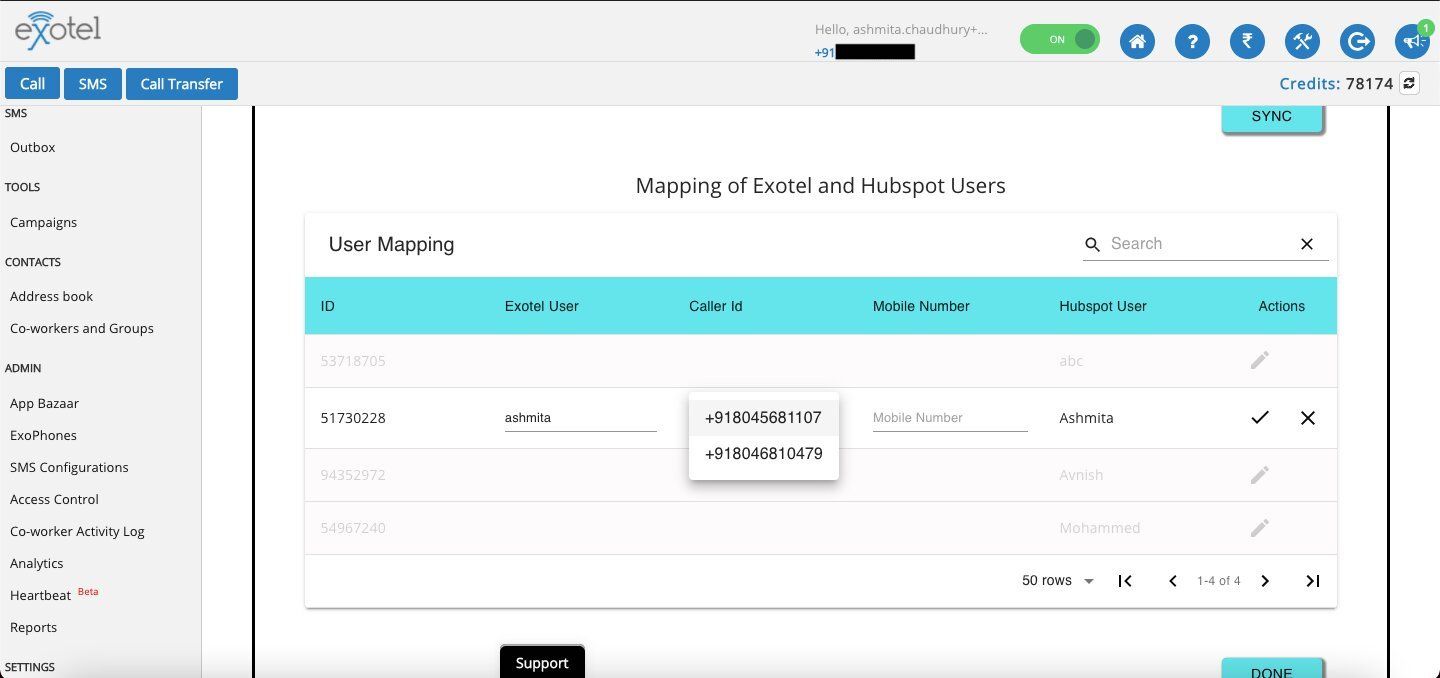
Task: Click Hubspot user Ashmita cell
Action: point(1086,418)
